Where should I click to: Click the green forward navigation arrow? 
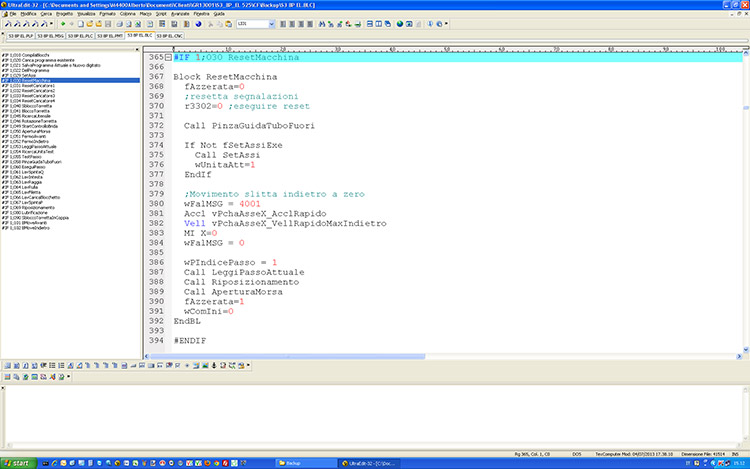tap(63, 24)
